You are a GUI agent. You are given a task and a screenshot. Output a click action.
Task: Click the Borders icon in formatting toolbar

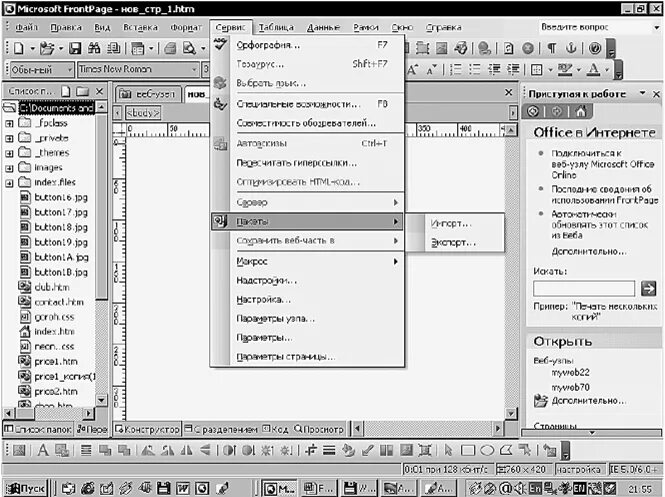tap(536, 69)
